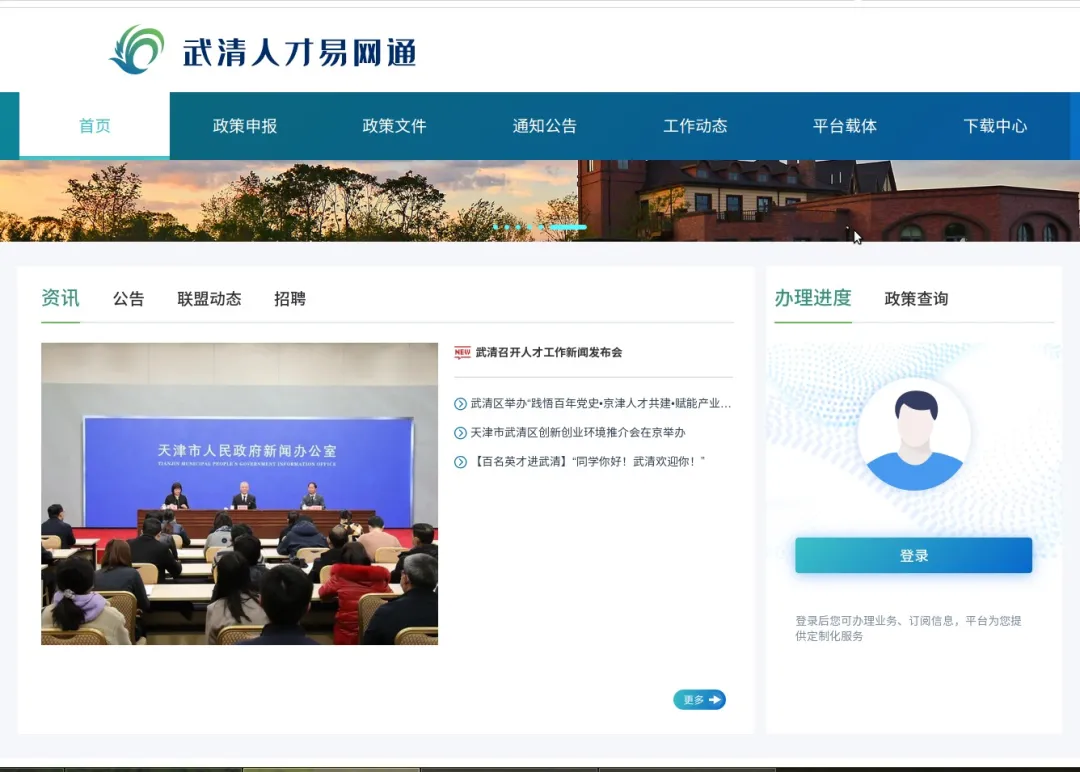
Task: Switch to the 联盟动态 tab
Action: (x=209, y=299)
